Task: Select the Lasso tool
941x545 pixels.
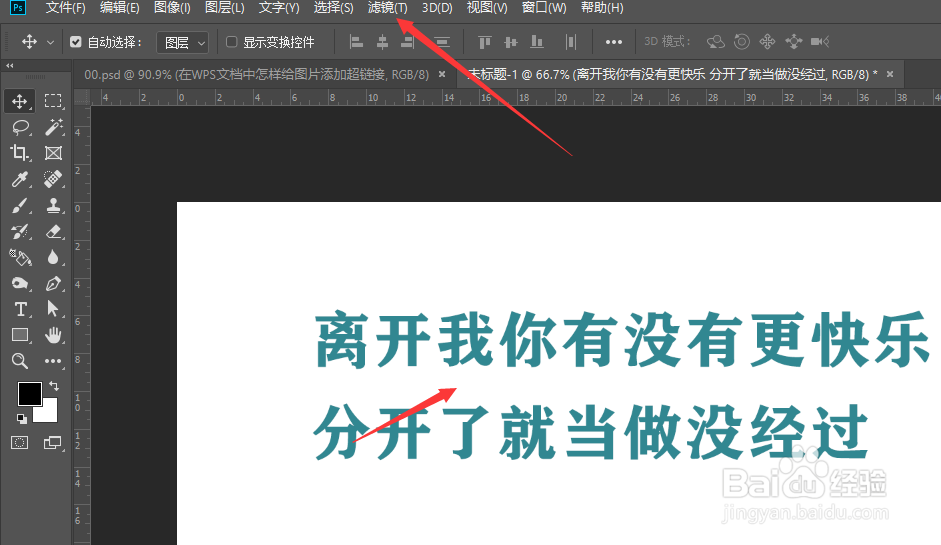Action: (x=19, y=127)
